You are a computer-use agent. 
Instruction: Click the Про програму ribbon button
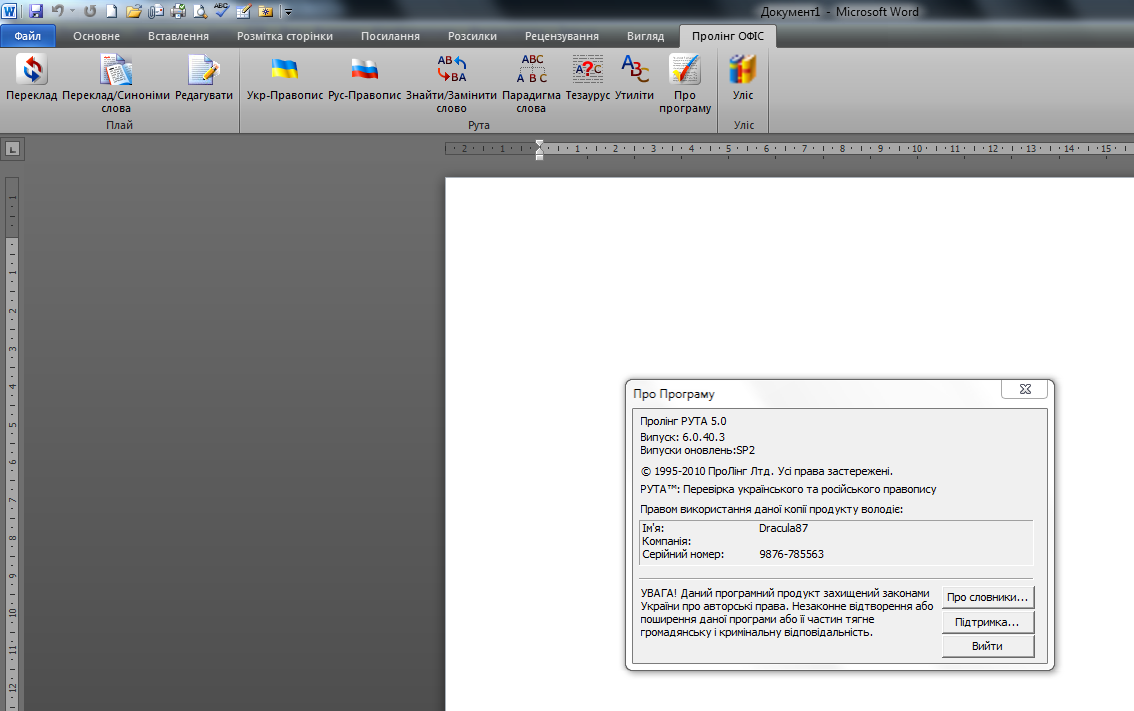[x=685, y=83]
